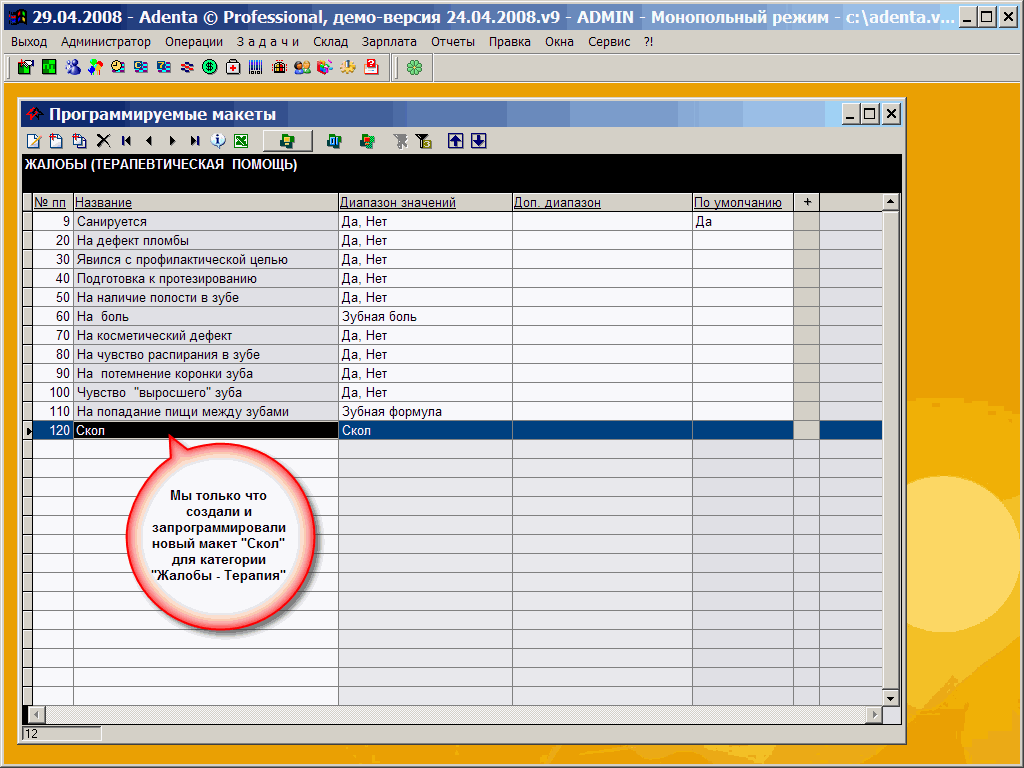Click the barcode icon in main toolbar
Screen dimensions: 1024x768
tap(256, 67)
